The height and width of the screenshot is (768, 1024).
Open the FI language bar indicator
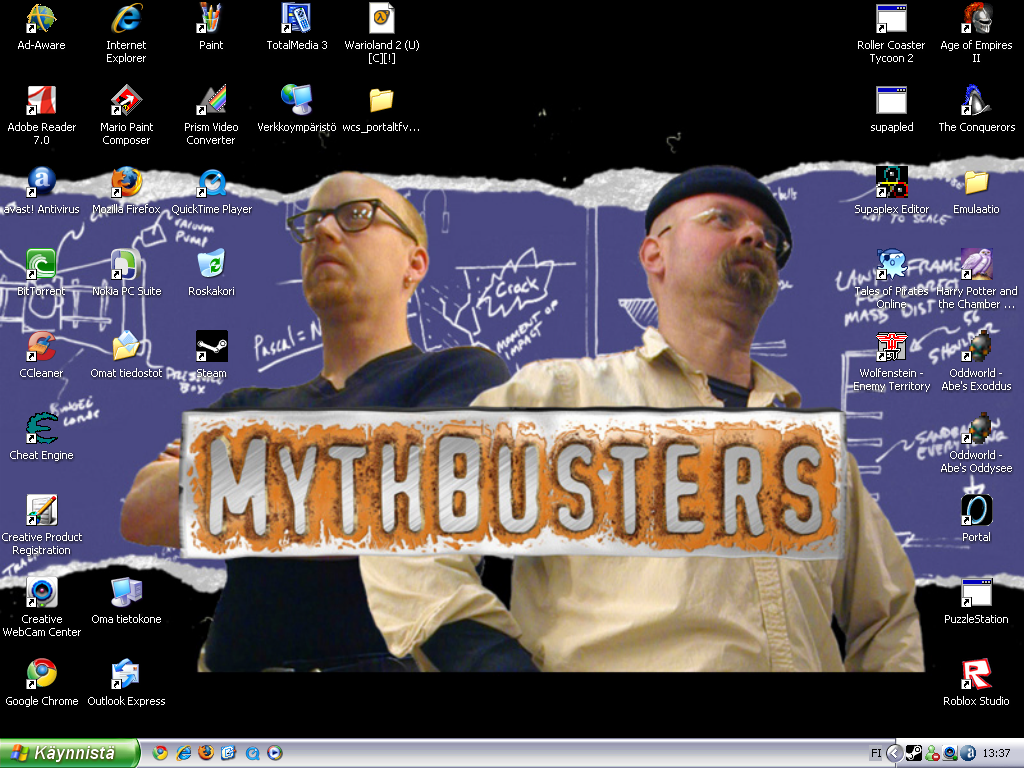[x=876, y=754]
